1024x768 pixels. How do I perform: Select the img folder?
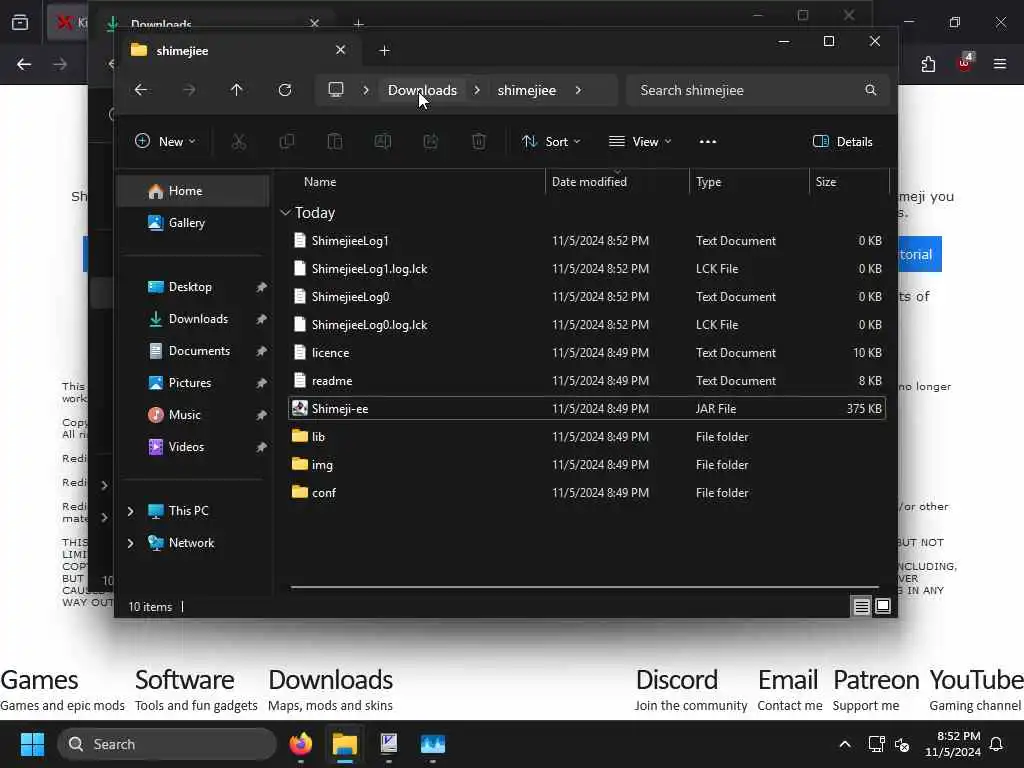(586, 465)
